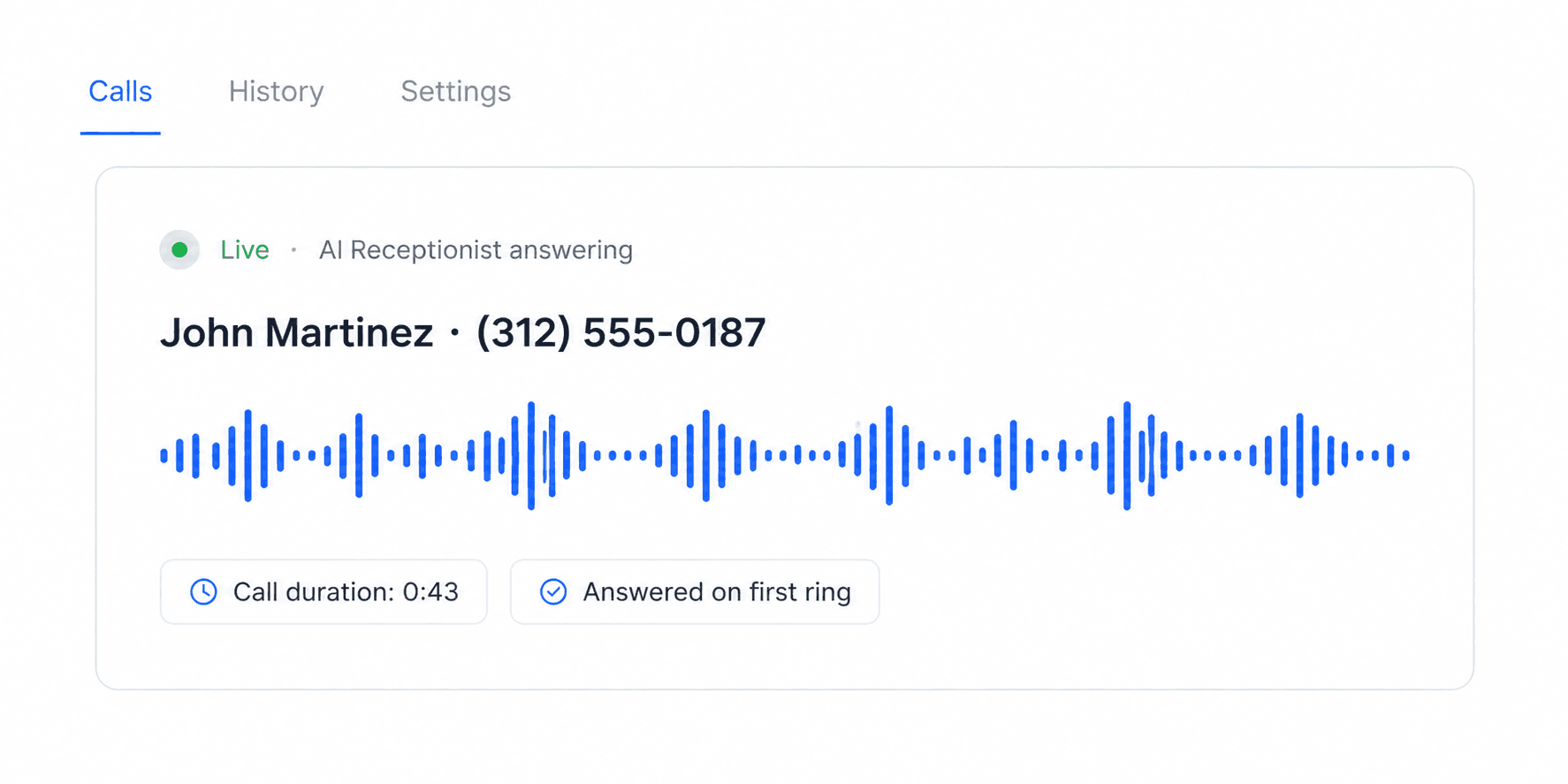Image resolution: width=1568 pixels, height=784 pixels.
Task: Click the dot between name and number
Action: click(x=454, y=333)
